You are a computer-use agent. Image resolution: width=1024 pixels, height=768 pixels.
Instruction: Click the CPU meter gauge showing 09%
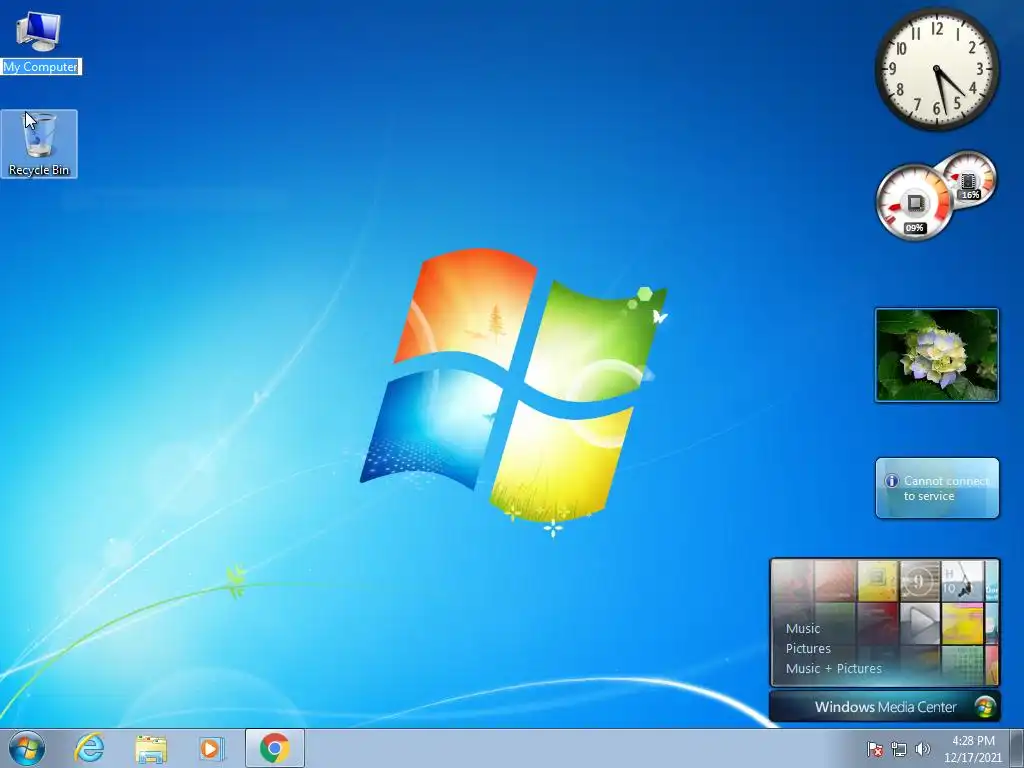tap(914, 202)
